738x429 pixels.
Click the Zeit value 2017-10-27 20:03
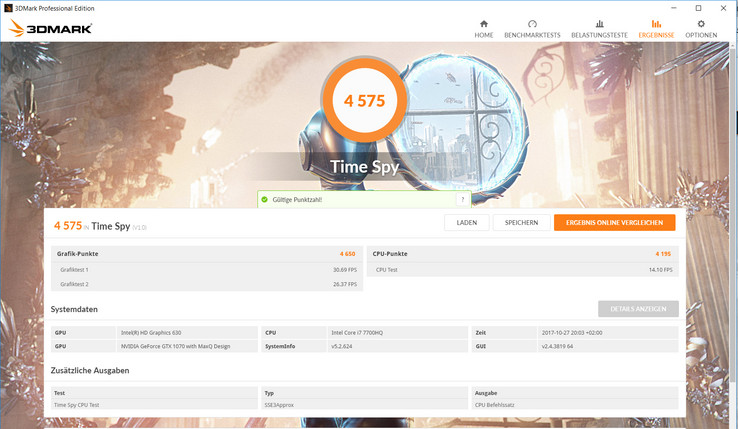point(608,332)
